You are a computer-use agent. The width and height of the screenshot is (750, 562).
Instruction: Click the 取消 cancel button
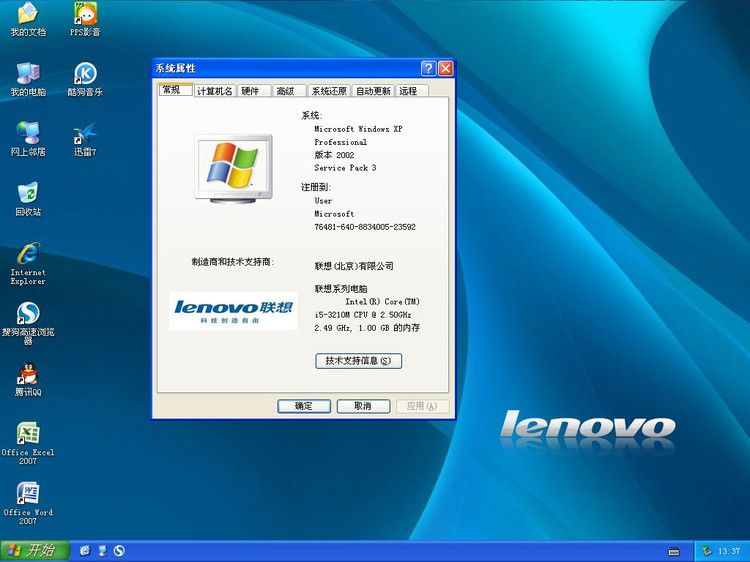[x=363, y=406]
